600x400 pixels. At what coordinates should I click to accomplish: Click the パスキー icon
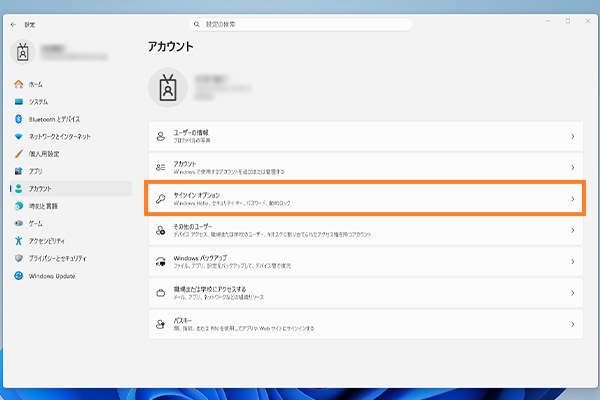click(x=161, y=325)
